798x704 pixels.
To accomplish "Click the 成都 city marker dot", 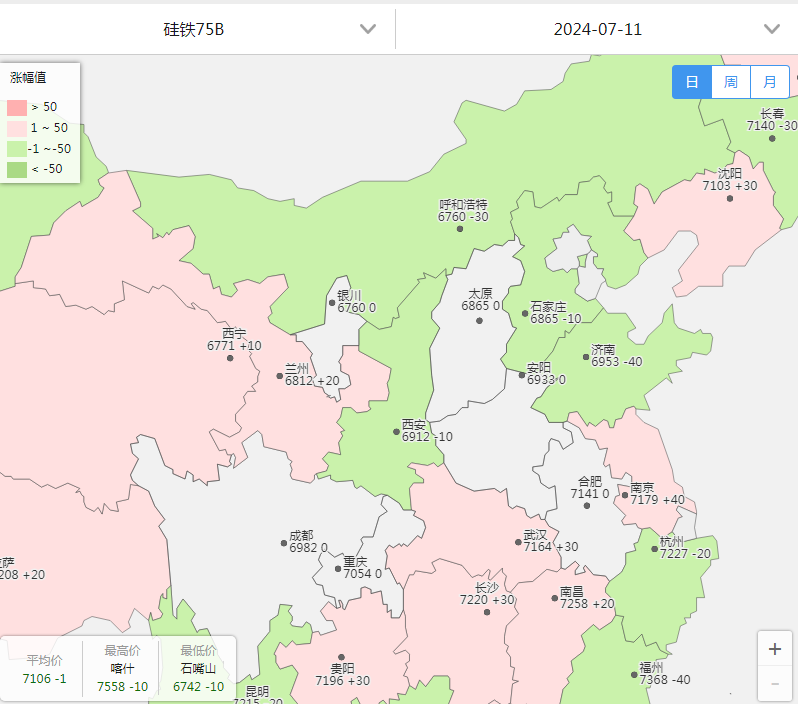I will point(284,543).
